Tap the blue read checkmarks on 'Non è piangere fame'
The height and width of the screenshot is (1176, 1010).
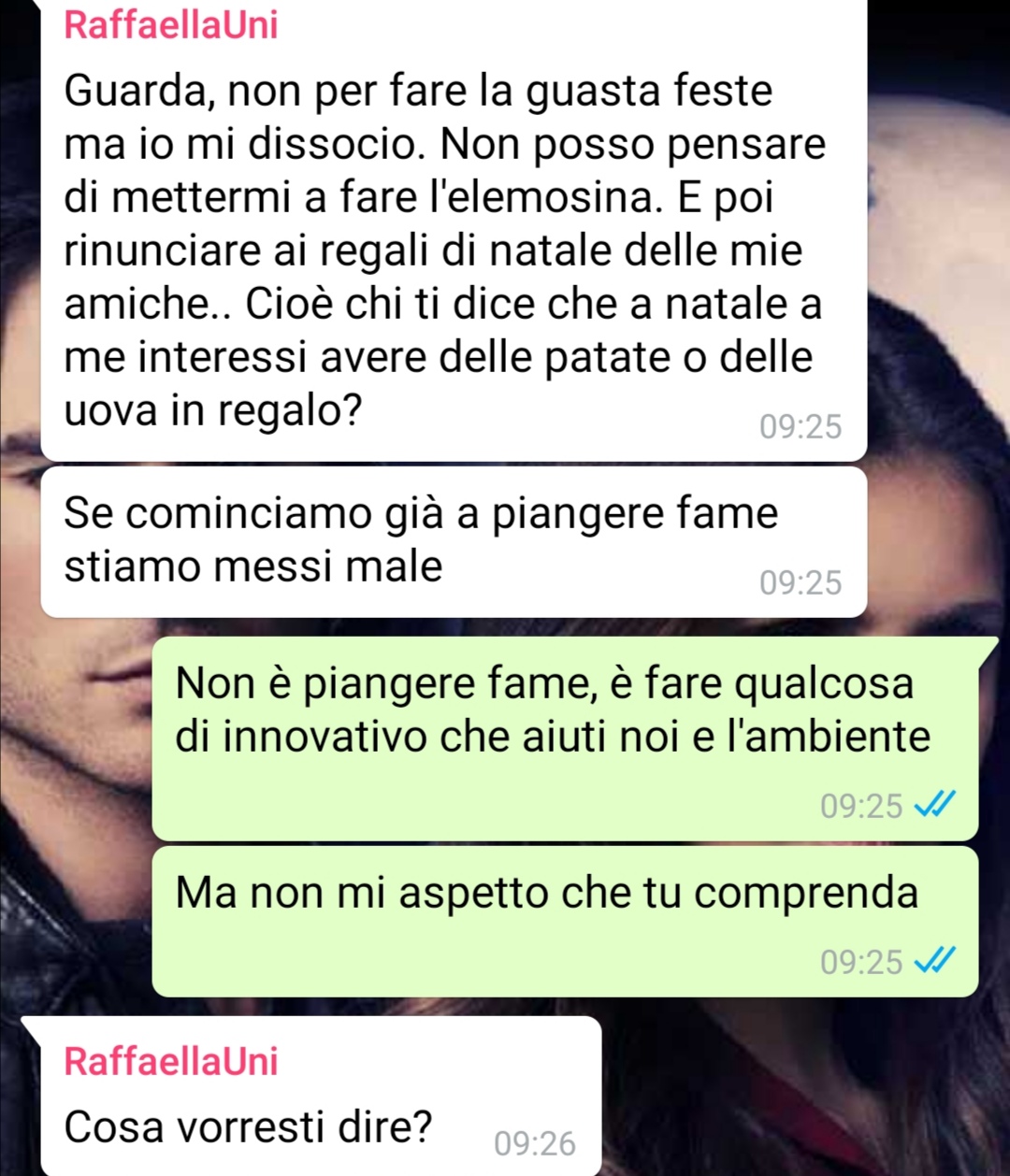934,805
